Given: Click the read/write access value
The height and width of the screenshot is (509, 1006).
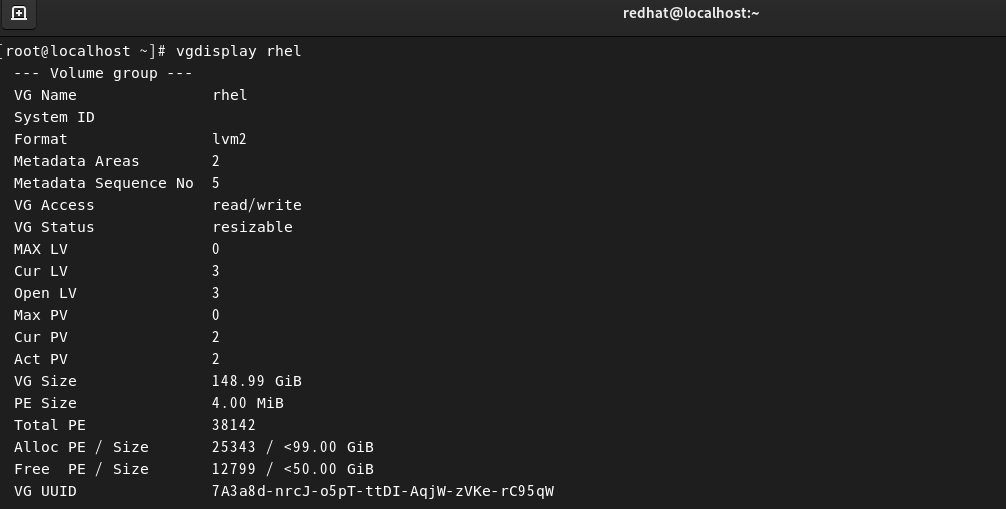Looking at the screenshot, I should (256, 205).
